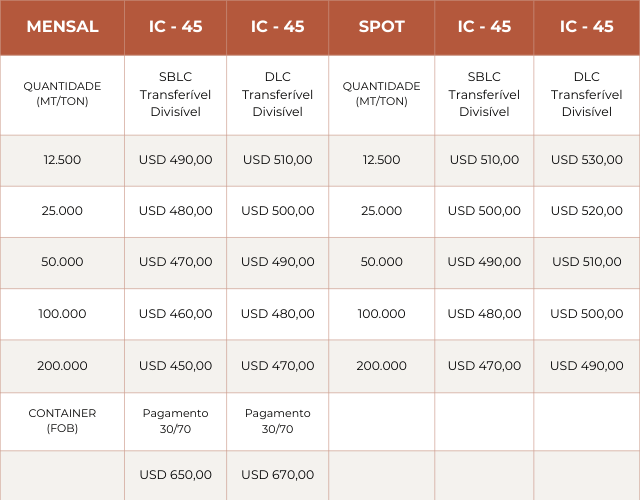Click the SPOT header cell
Screen dimensions: 640x500
pyautogui.click(x=382, y=27)
